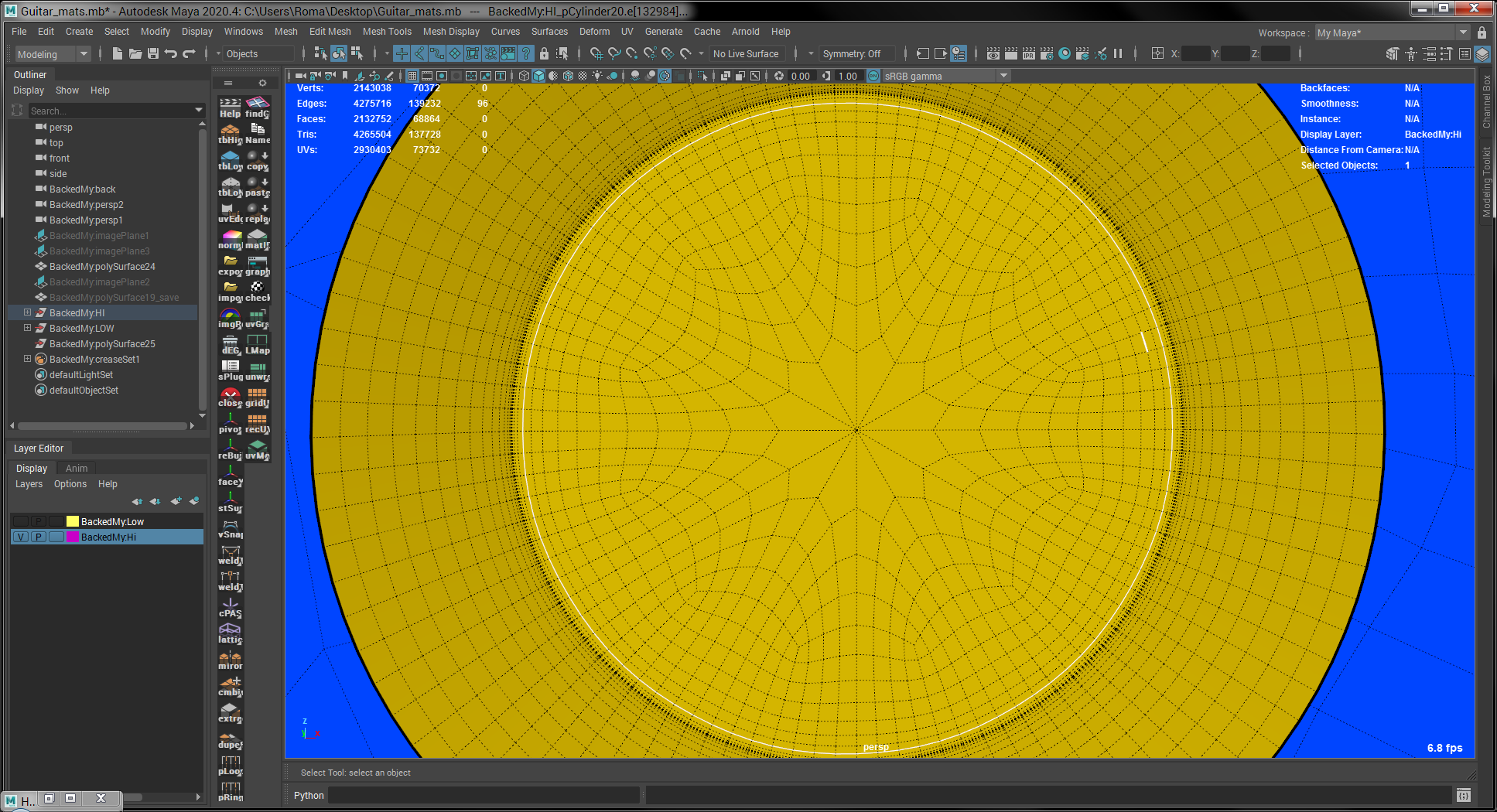Select by object type mode icon

coord(339,53)
